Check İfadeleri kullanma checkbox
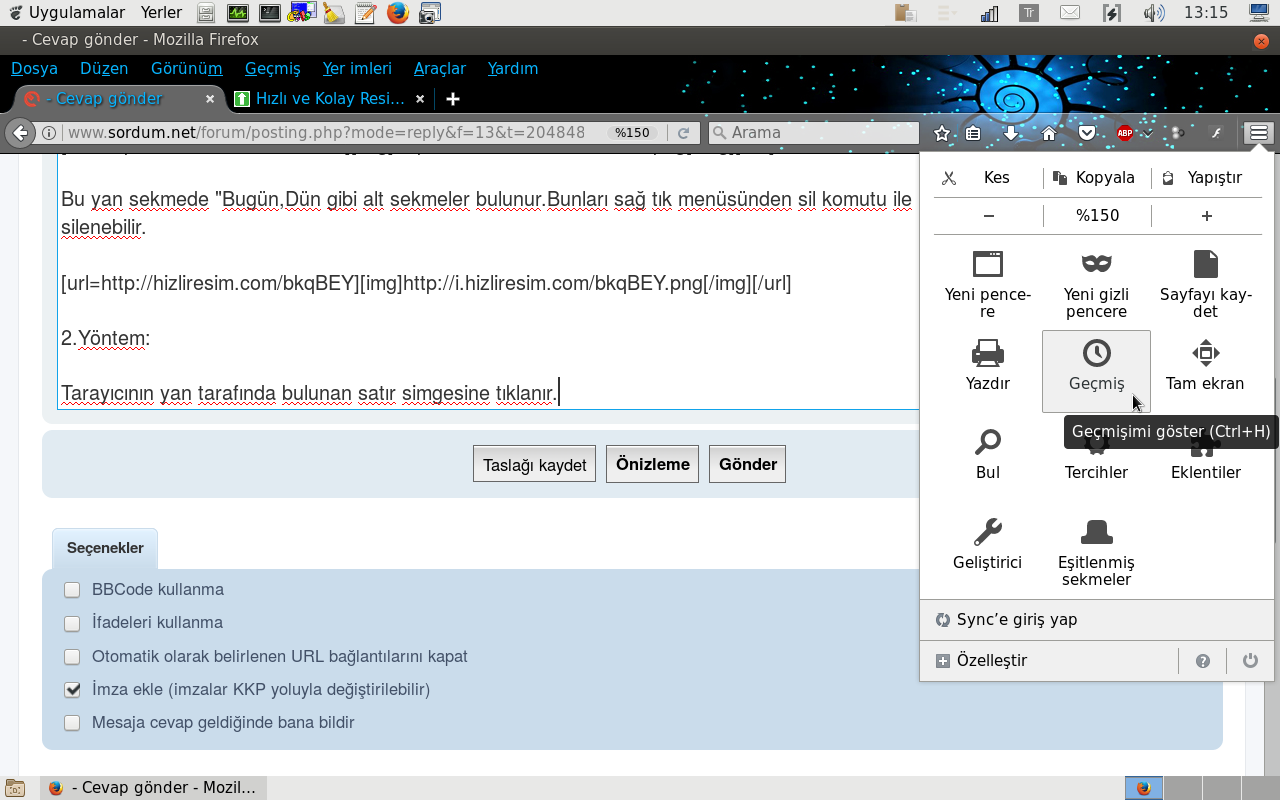This screenshot has height=800, width=1280. click(x=72, y=623)
